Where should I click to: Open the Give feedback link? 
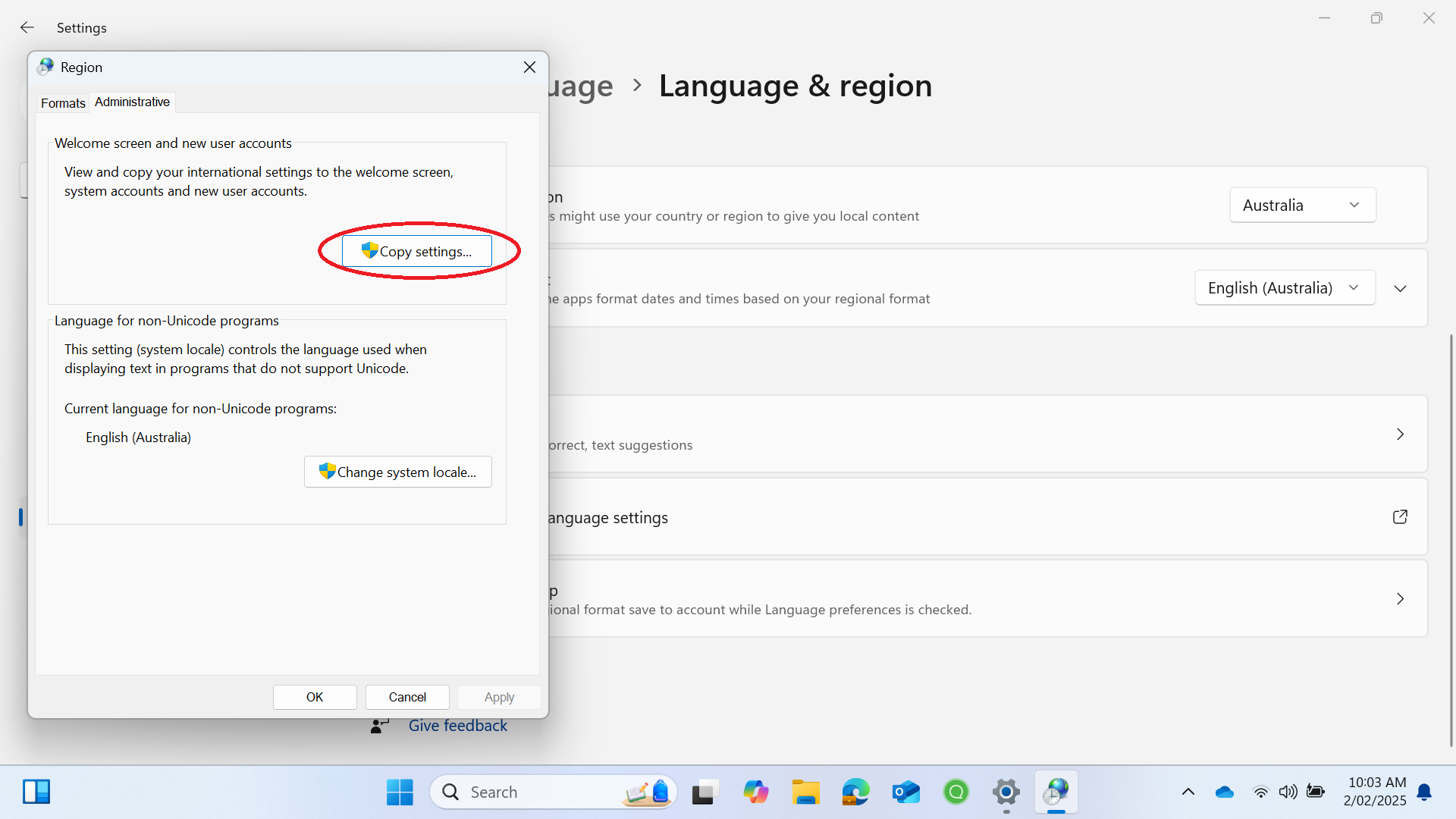(457, 726)
